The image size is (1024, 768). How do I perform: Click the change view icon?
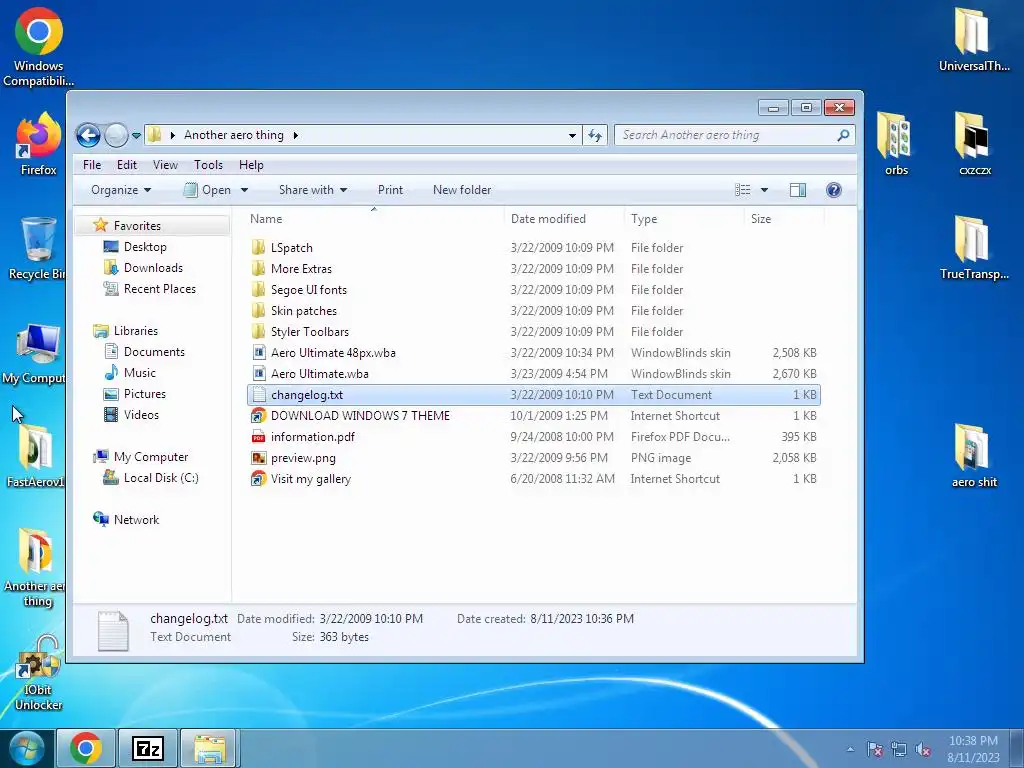[x=743, y=190]
